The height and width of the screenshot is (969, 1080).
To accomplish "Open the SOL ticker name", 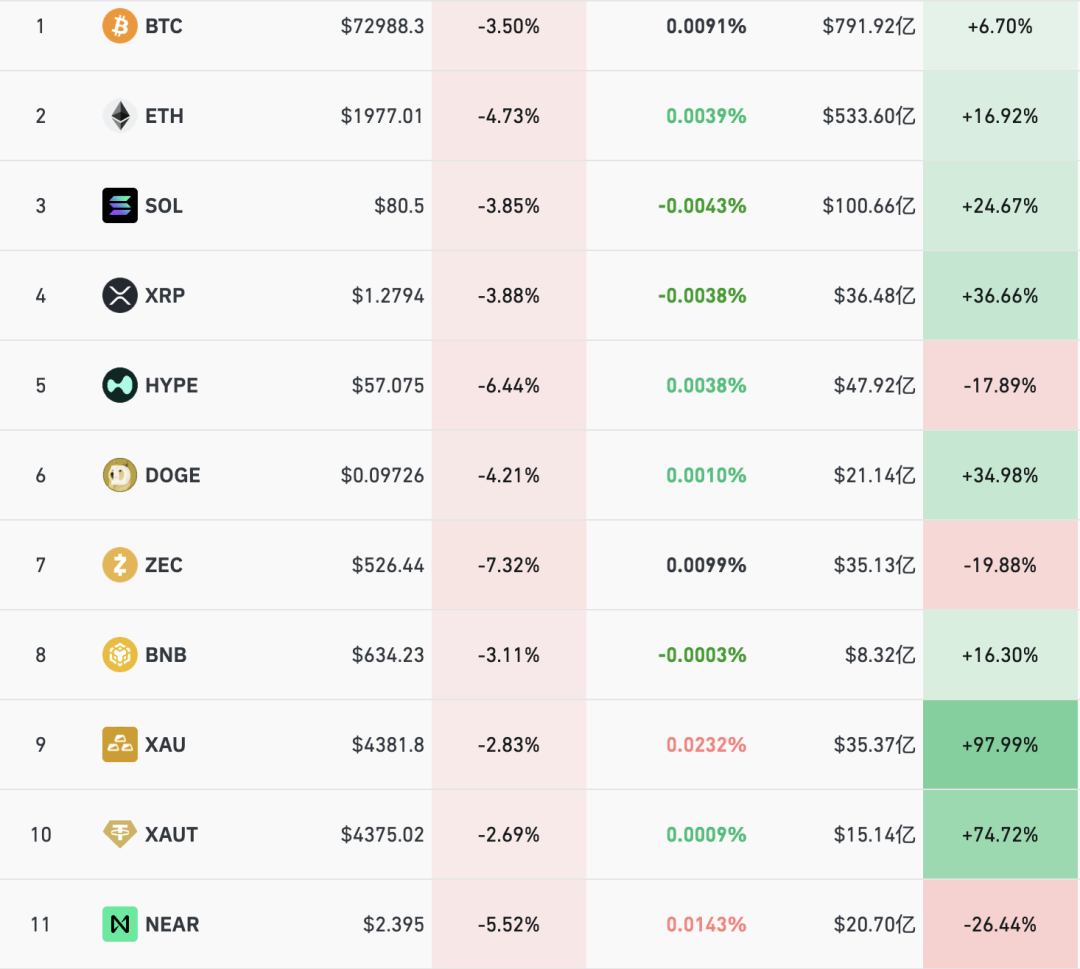I will pos(164,205).
